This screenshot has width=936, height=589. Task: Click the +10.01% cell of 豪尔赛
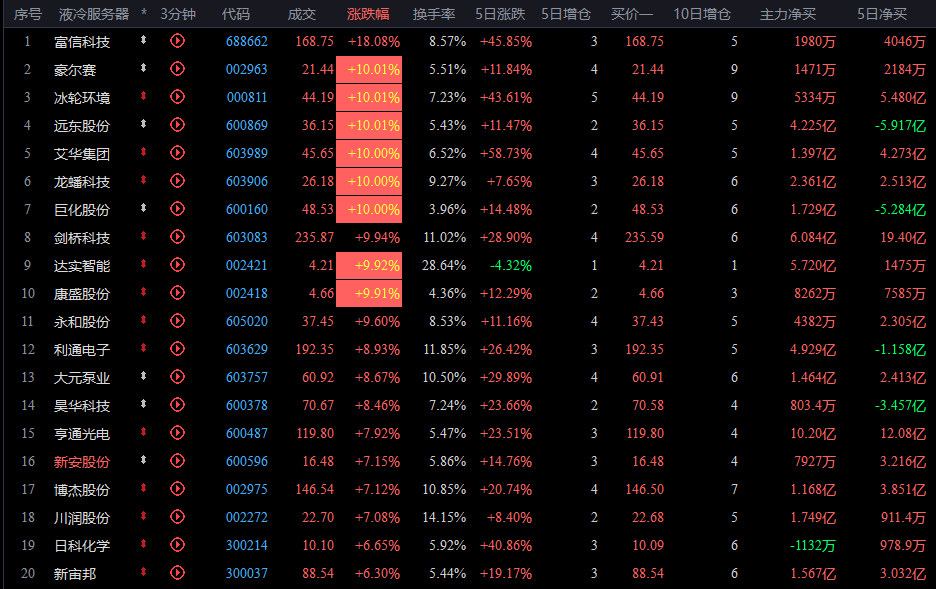pyautogui.click(x=369, y=69)
